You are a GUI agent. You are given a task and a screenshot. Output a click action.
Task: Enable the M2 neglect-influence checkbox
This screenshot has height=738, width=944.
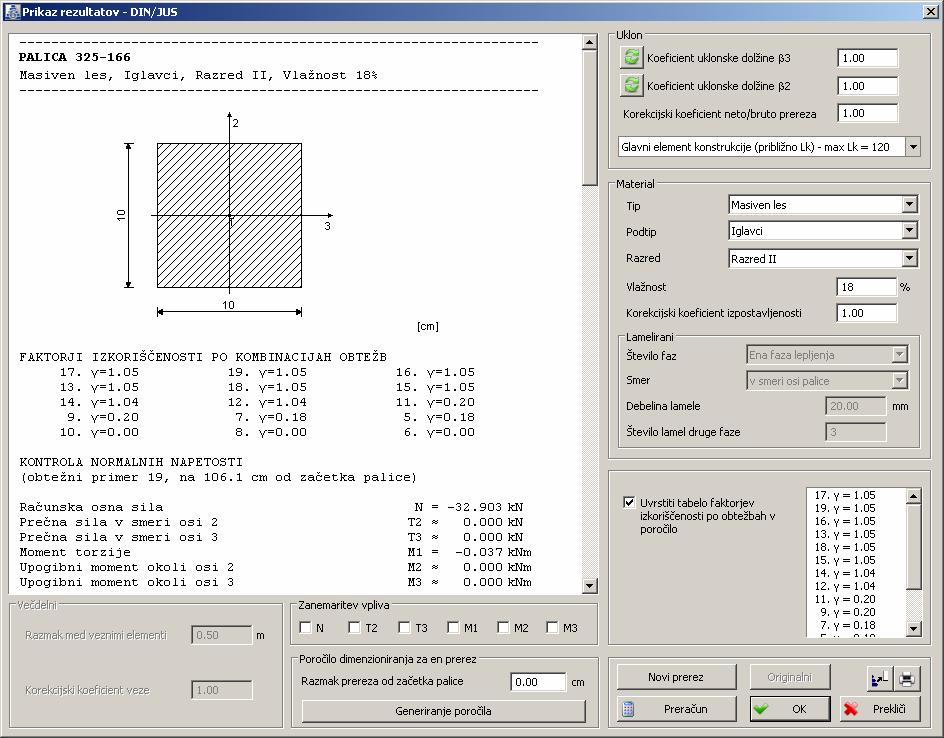pos(503,627)
